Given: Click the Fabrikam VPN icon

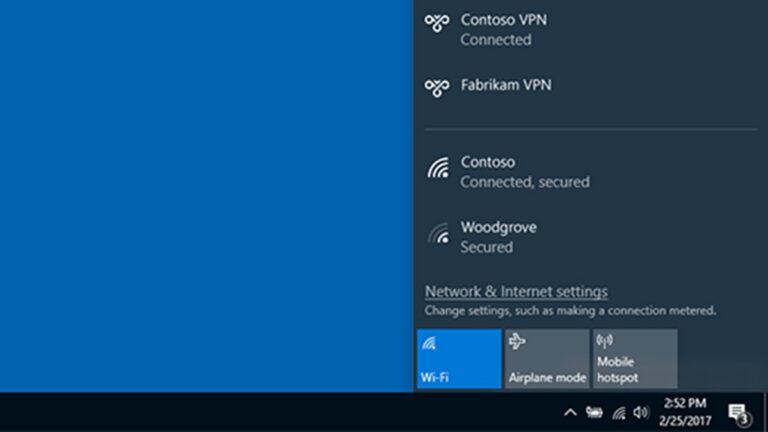Looking at the screenshot, I should (x=437, y=87).
